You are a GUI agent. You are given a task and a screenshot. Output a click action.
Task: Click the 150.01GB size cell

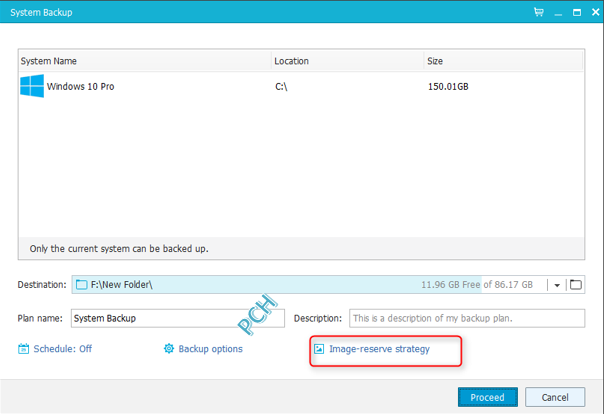click(448, 87)
